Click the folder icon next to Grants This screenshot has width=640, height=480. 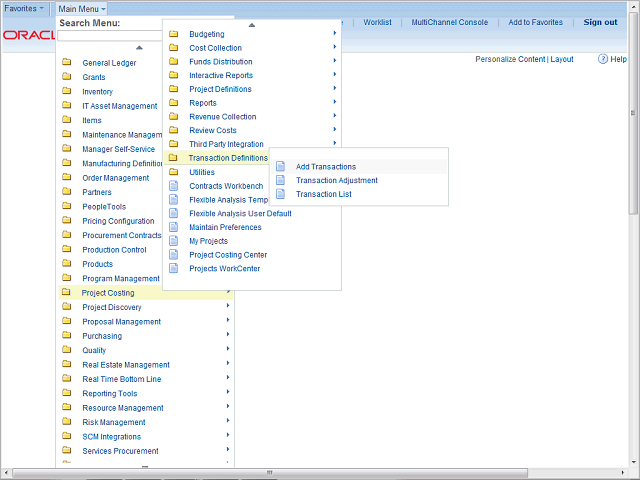pyautogui.click(x=67, y=76)
